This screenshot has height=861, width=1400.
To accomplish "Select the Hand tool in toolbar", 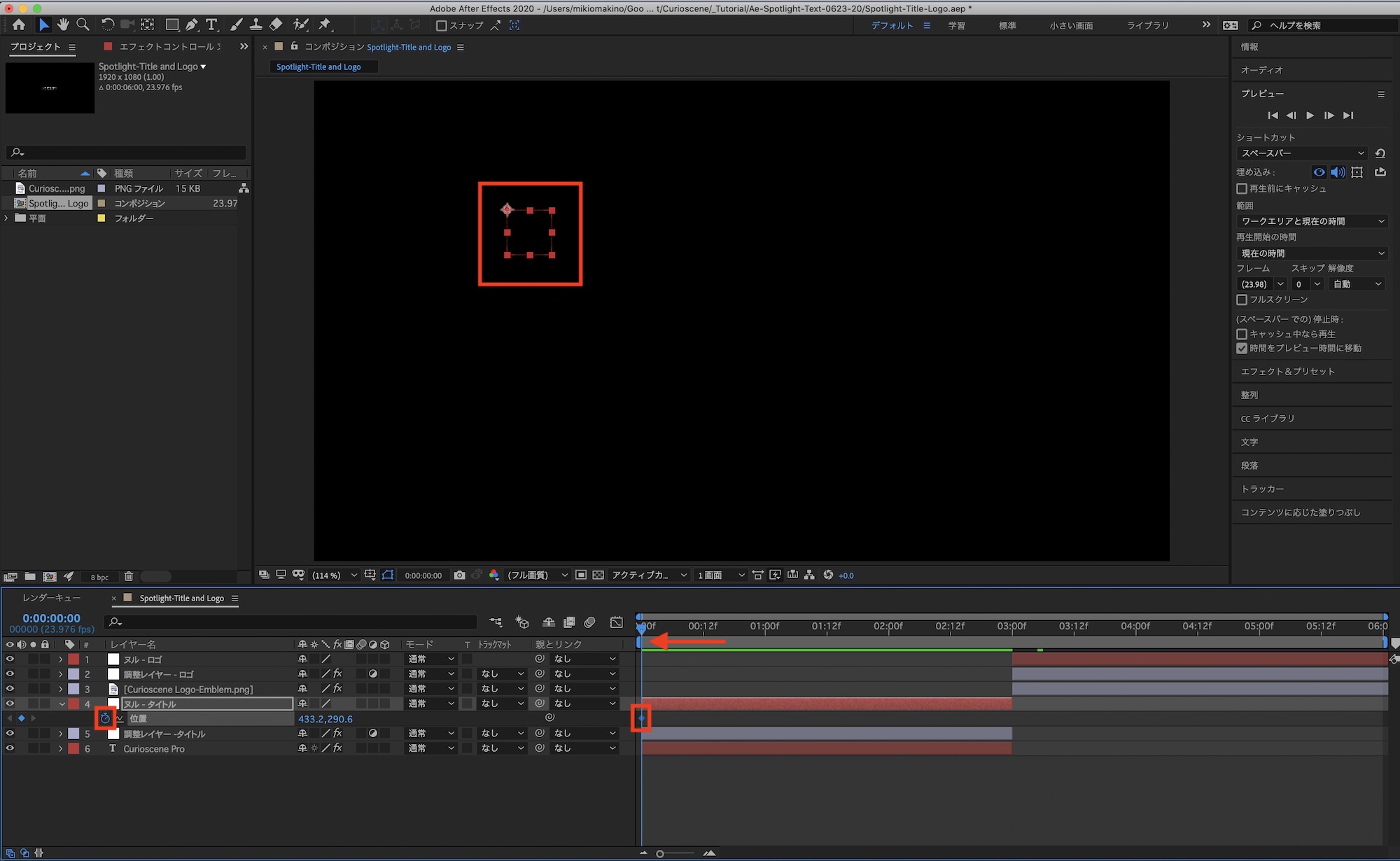I will click(63, 24).
